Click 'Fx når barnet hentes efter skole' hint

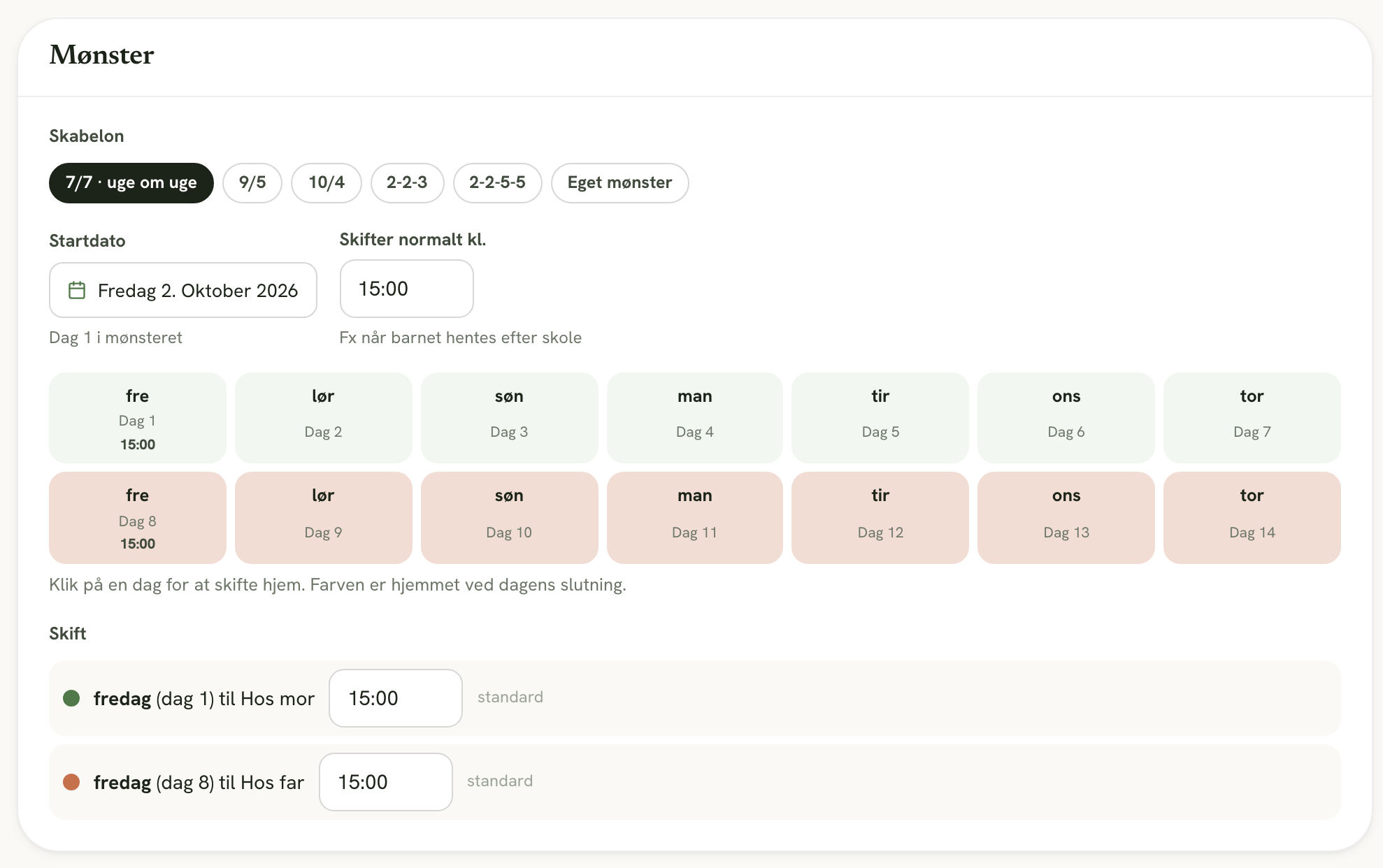pos(461,338)
